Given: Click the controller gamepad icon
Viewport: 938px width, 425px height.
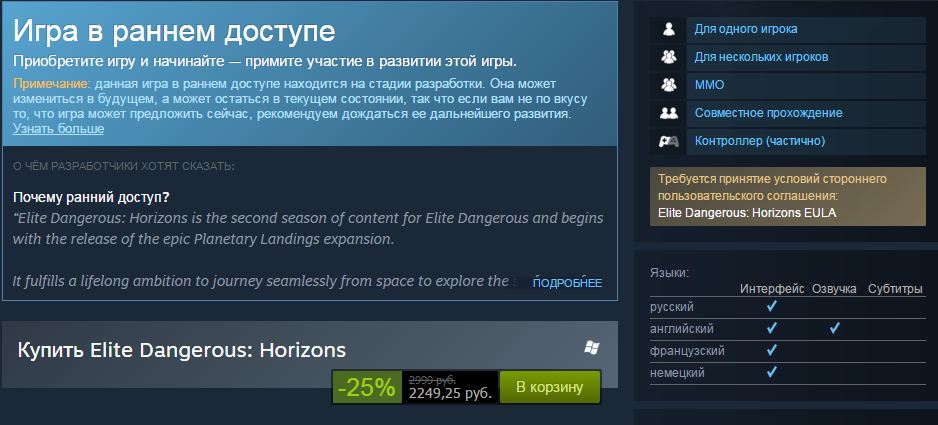Looking at the screenshot, I should pos(668,141).
